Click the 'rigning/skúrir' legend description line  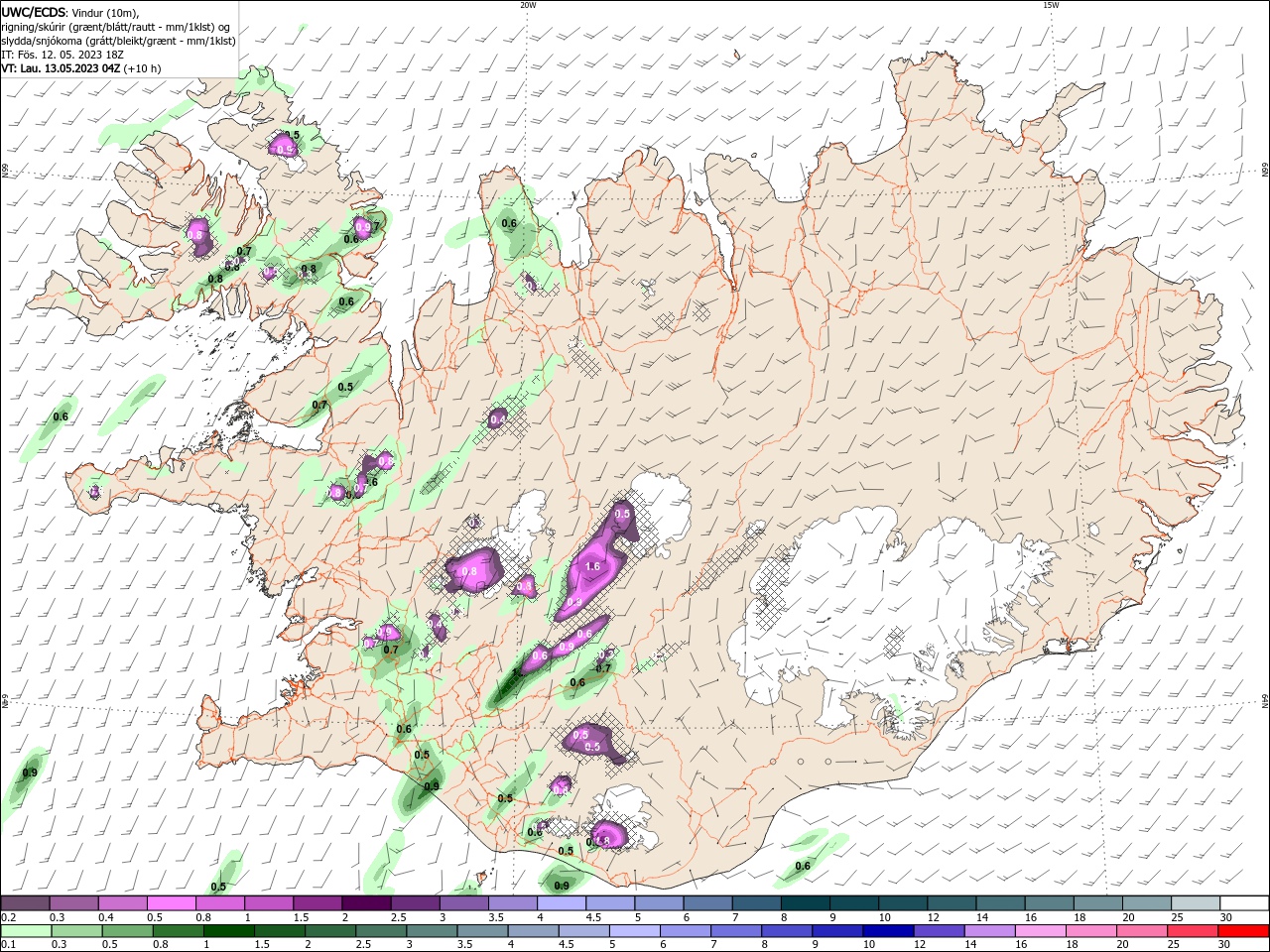pos(117,27)
